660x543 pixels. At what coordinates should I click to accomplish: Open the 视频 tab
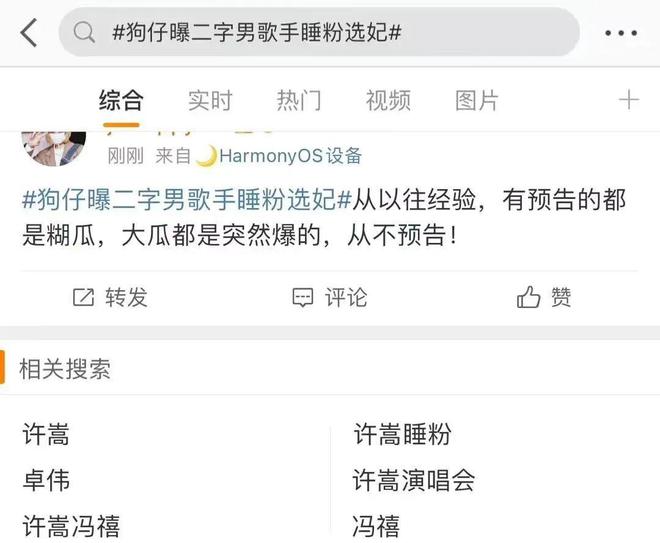[x=388, y=101]
